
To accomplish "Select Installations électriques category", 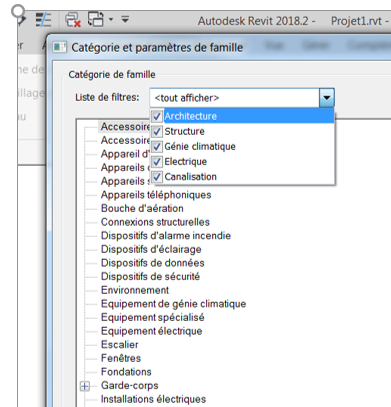I will [x=153, y=399].
